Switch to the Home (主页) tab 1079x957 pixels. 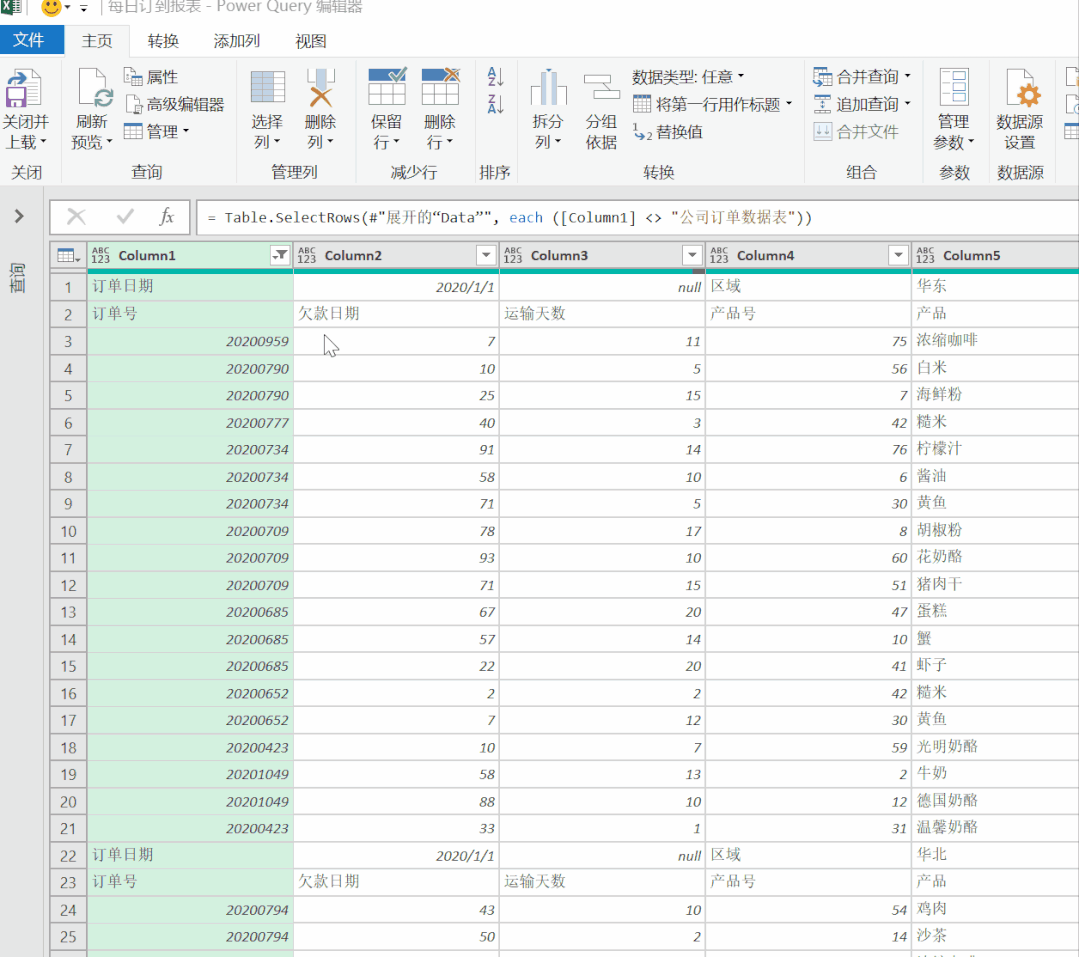click(x=97, y=41)
